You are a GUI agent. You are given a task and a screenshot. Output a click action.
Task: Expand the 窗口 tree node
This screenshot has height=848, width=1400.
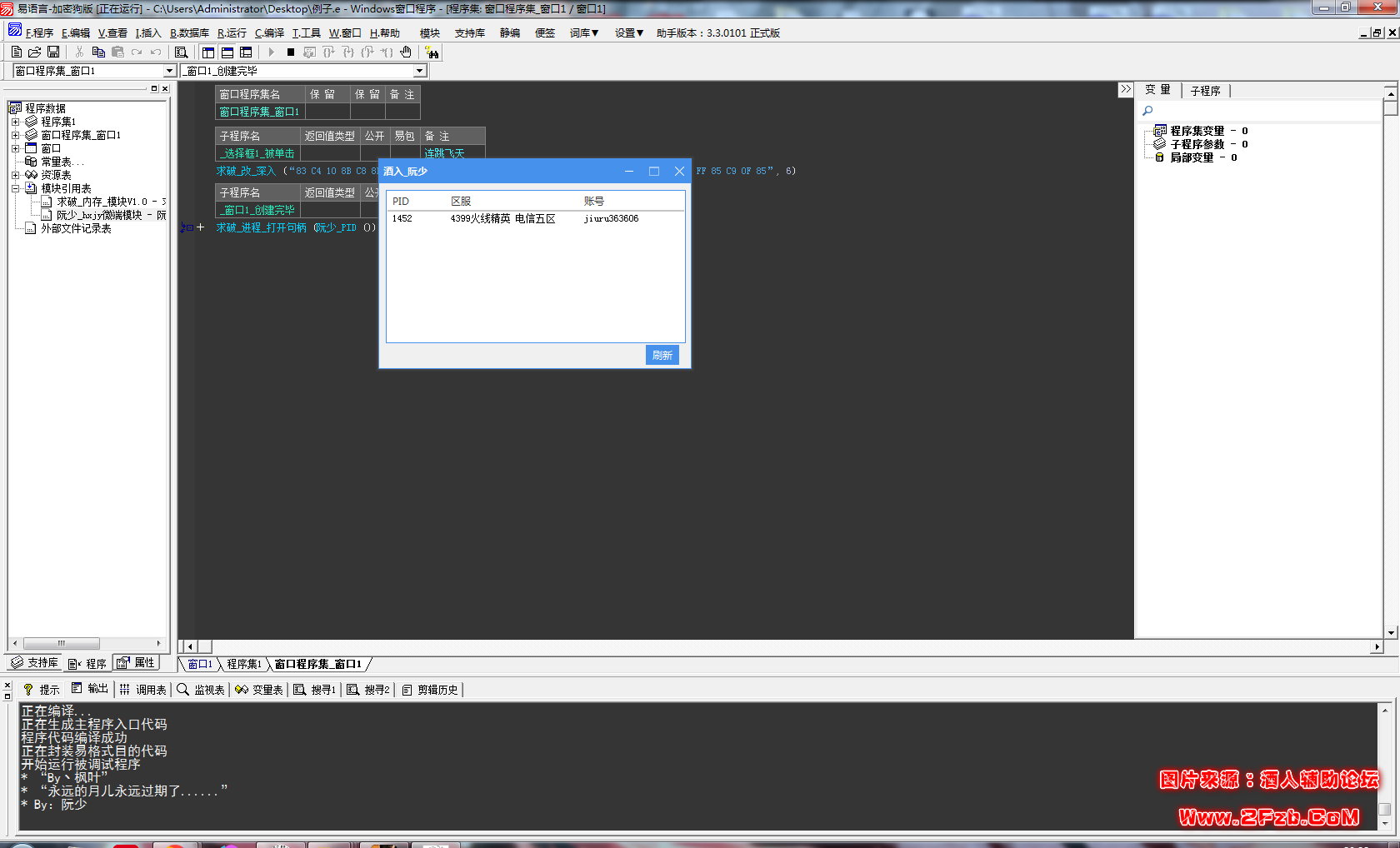(x=15, y=148)
